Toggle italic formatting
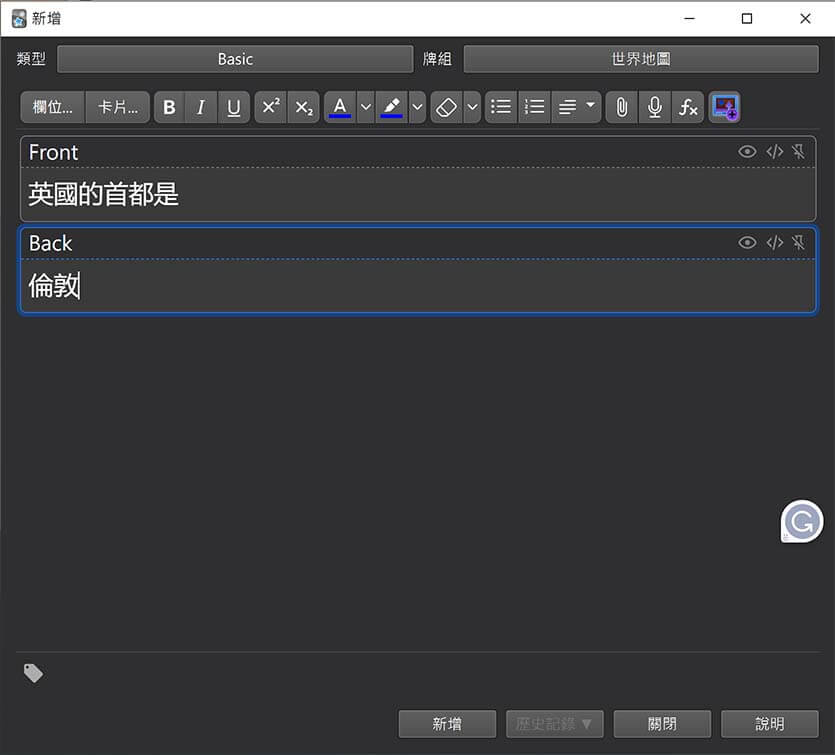Viewport: 835px width, 755px height. (201, 107)
